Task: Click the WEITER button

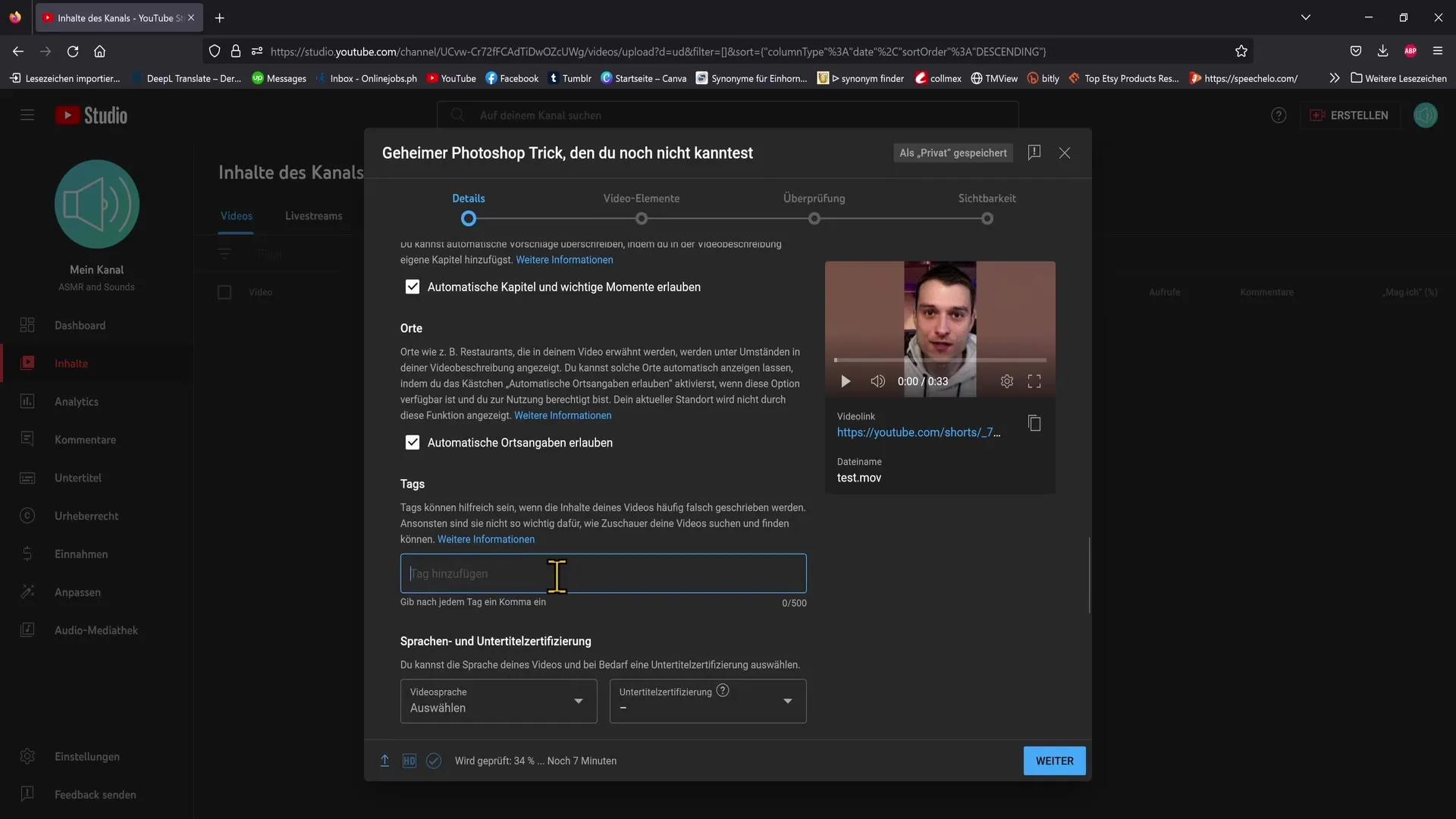Action: pyautogui.click(x=1055, y=761)
